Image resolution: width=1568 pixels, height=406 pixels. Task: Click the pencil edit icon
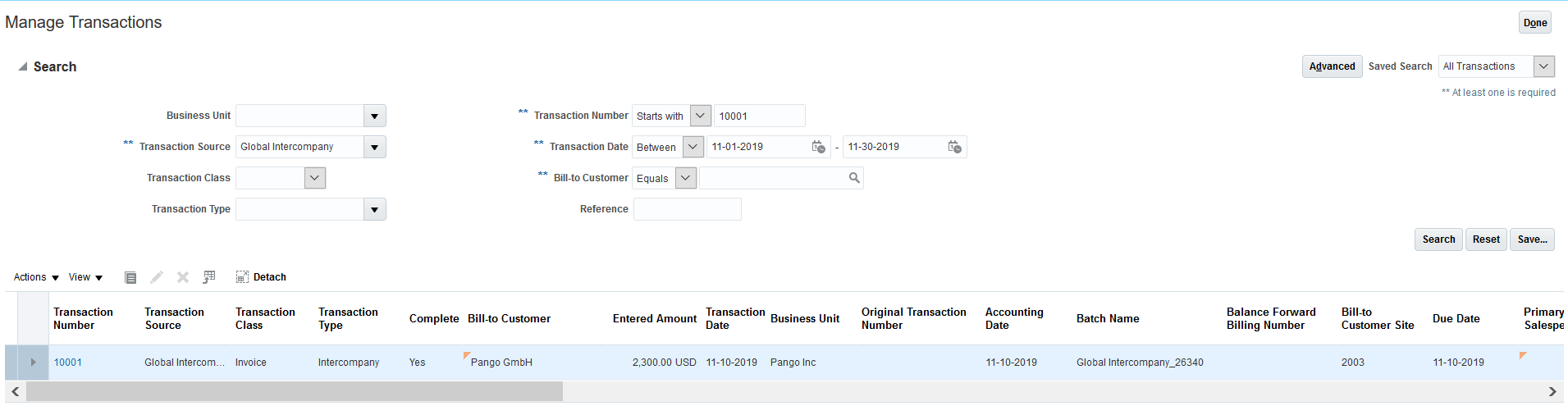point(157,277)
